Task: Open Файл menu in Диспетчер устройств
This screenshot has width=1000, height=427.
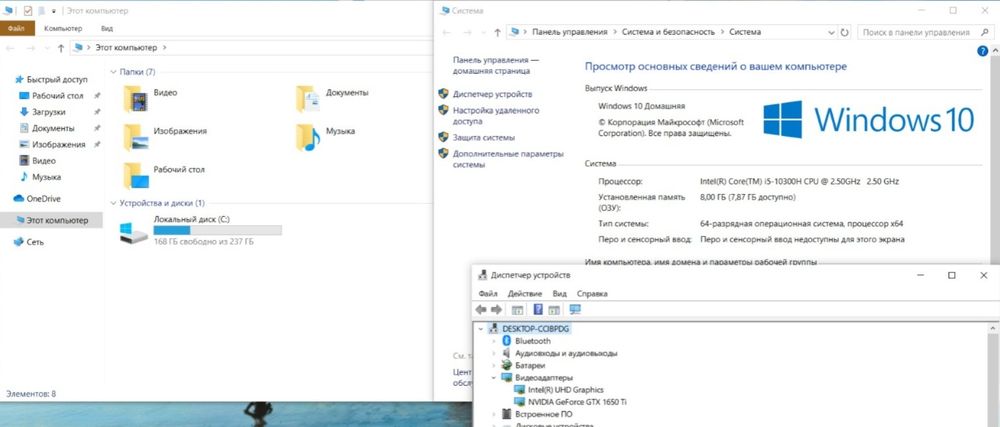Action: [x=487, y=294]
